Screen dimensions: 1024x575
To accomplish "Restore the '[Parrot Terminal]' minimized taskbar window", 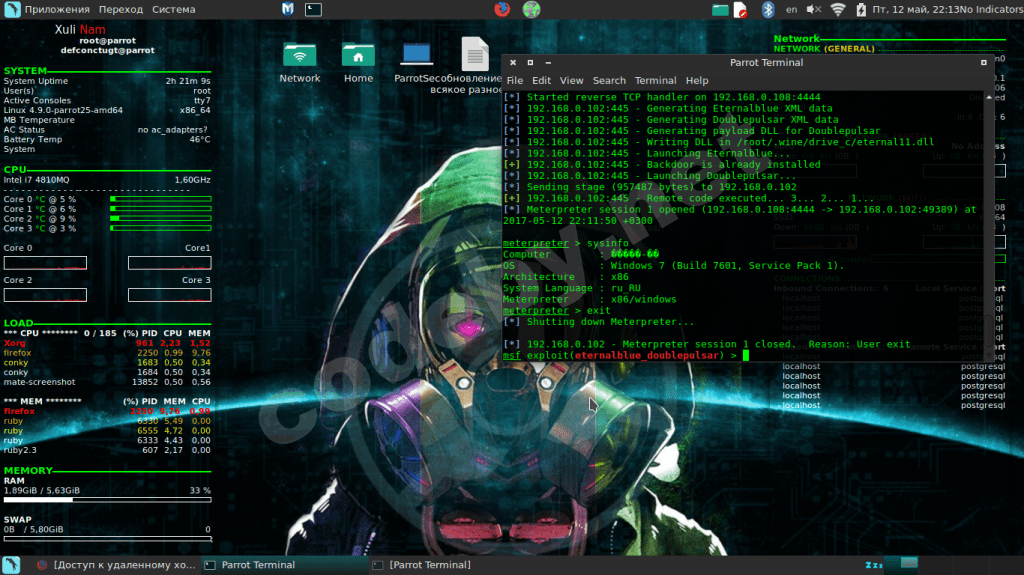I will (453, 565).
